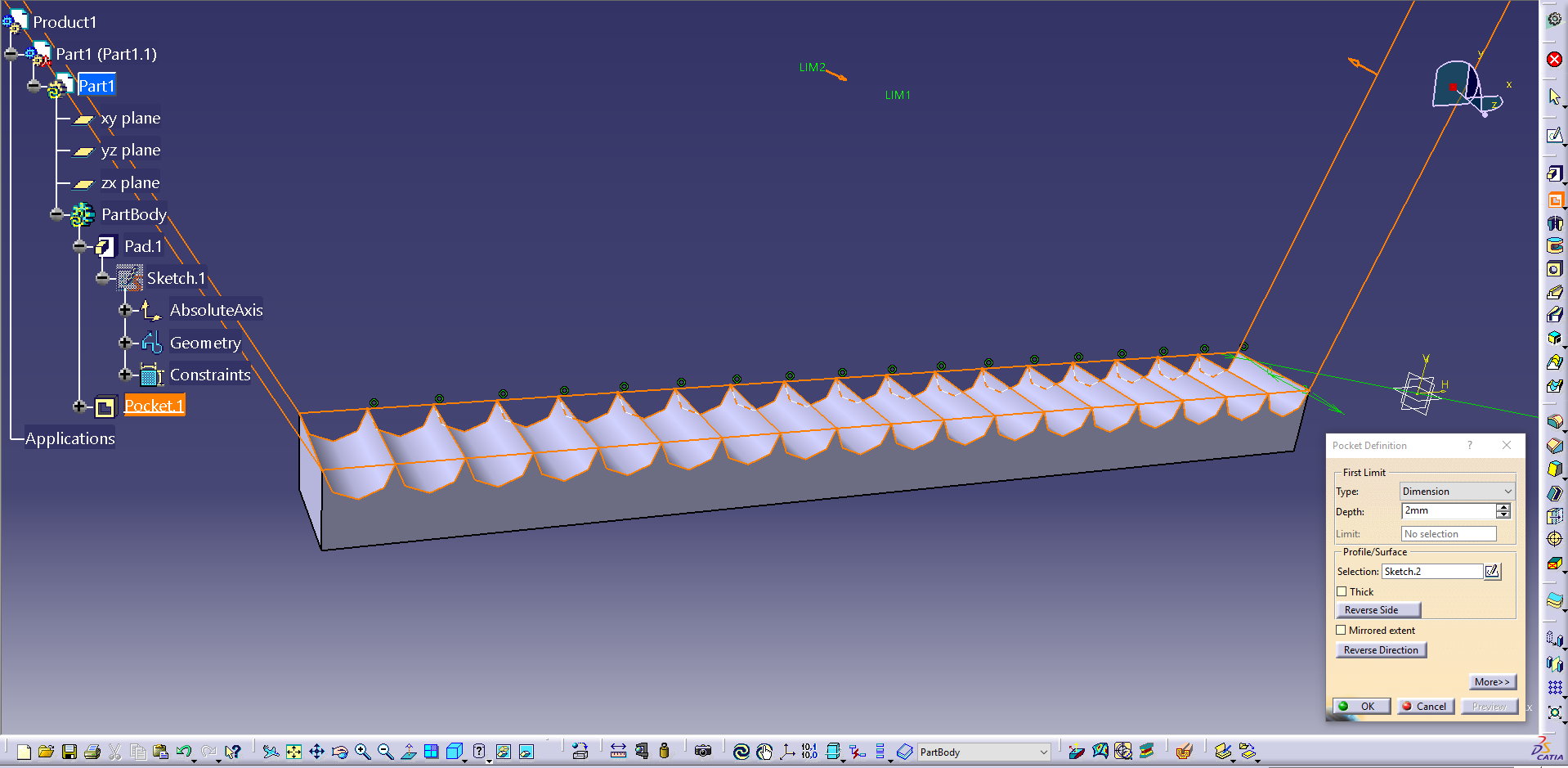Viewport: 1568px width, 768px height.
Task: Select the Rotate view tool
Action: click(340, 752)
